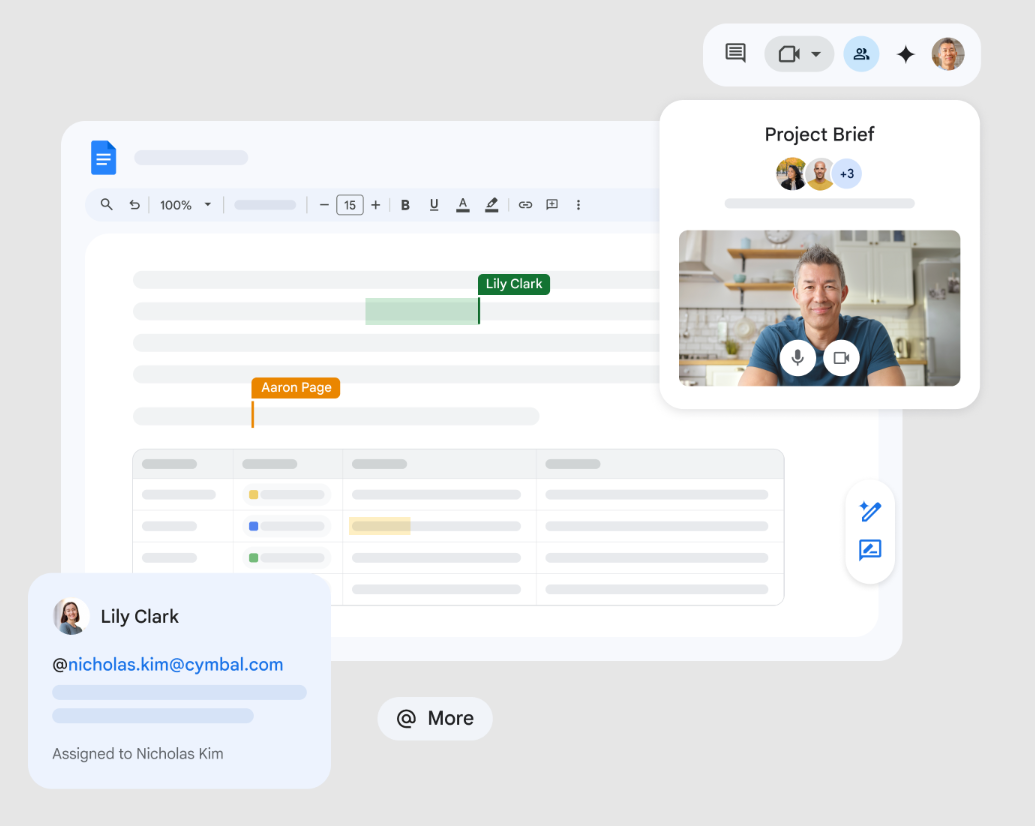Select the font size field showing 15
The height and width of the screenshot is (826, 1035).
pyautogui.click(x=350, y=205)
